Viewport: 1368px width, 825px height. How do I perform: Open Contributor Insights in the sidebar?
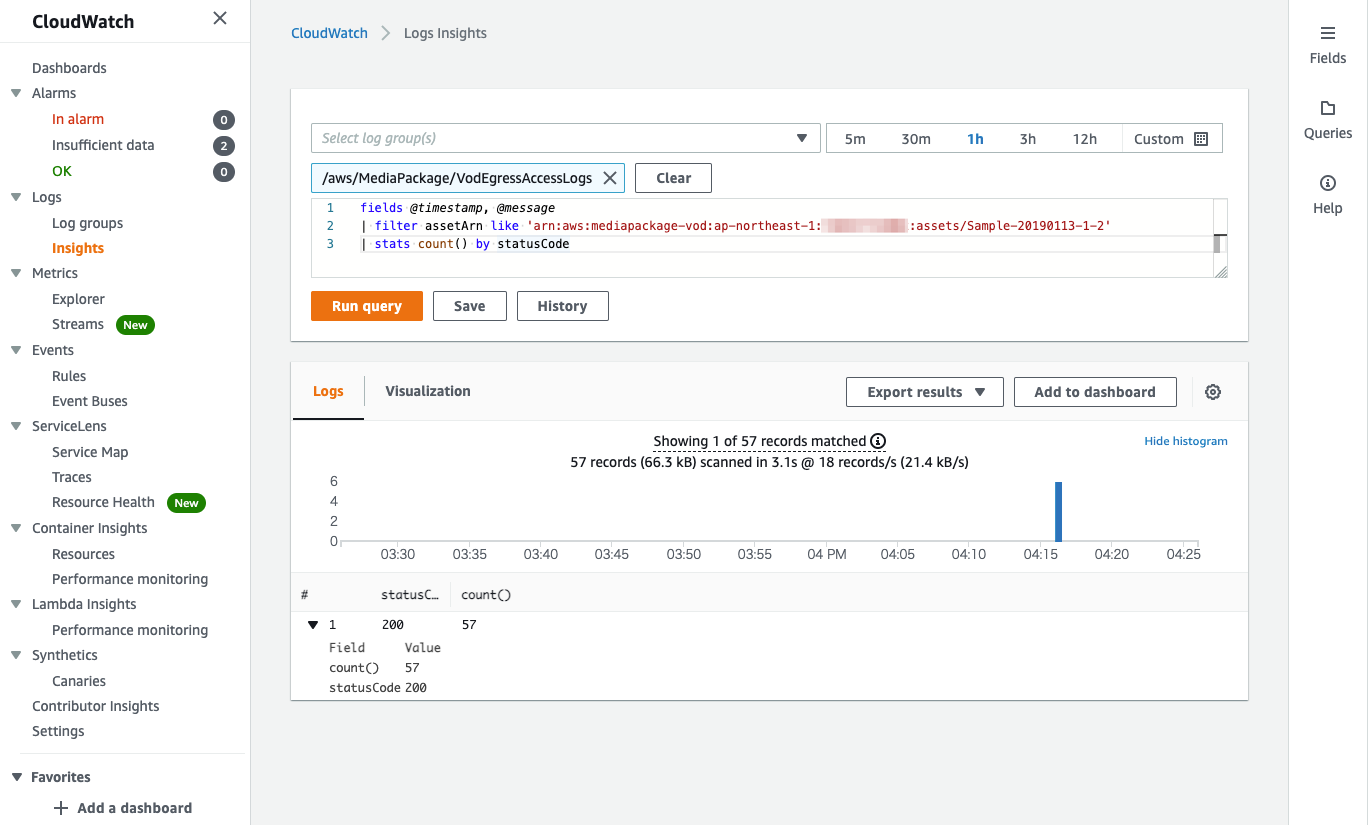click(96, 706)
